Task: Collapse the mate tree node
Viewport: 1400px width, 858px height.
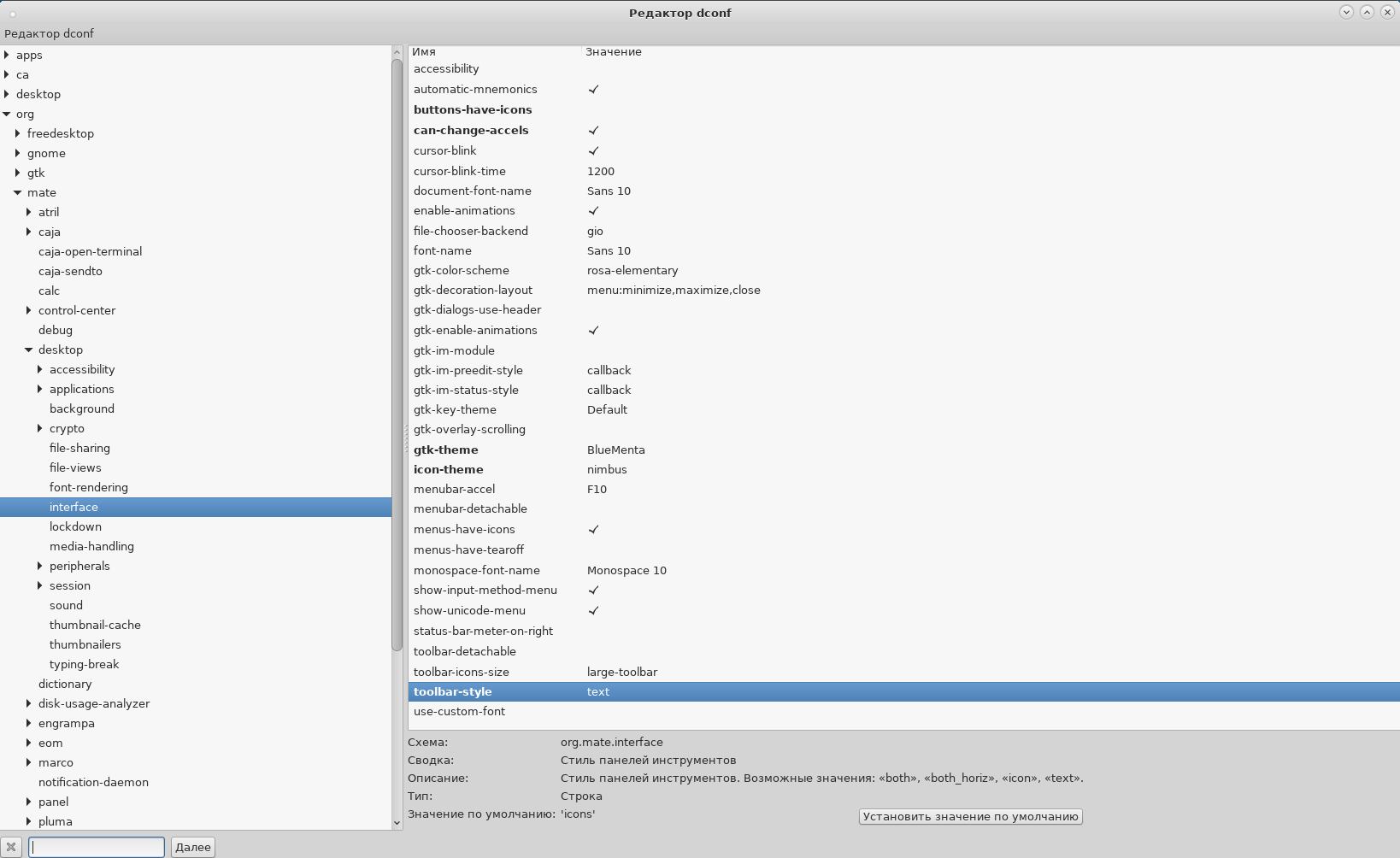Action: click(18, 192)
